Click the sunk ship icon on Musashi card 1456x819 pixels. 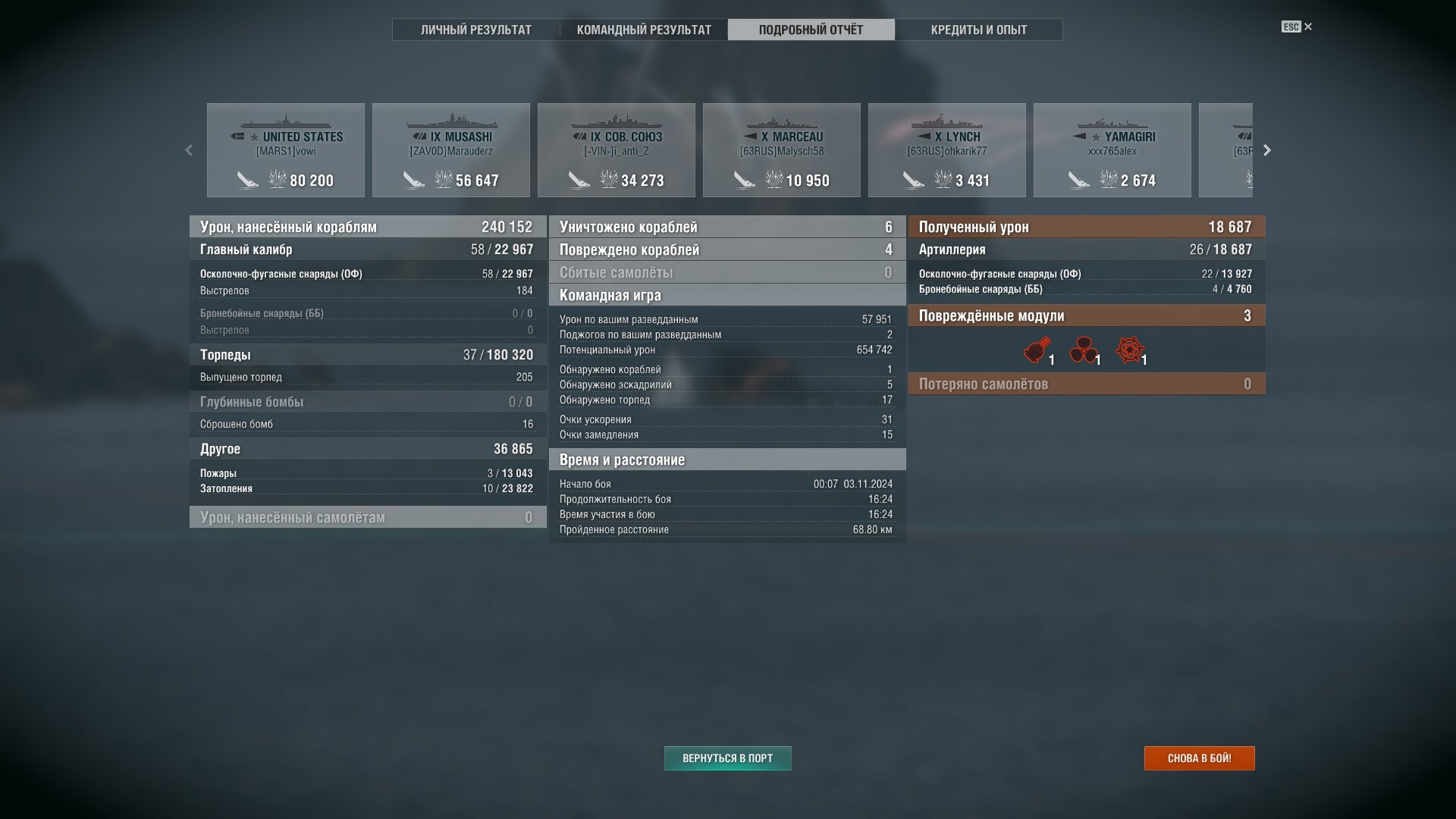coord(413,180)
